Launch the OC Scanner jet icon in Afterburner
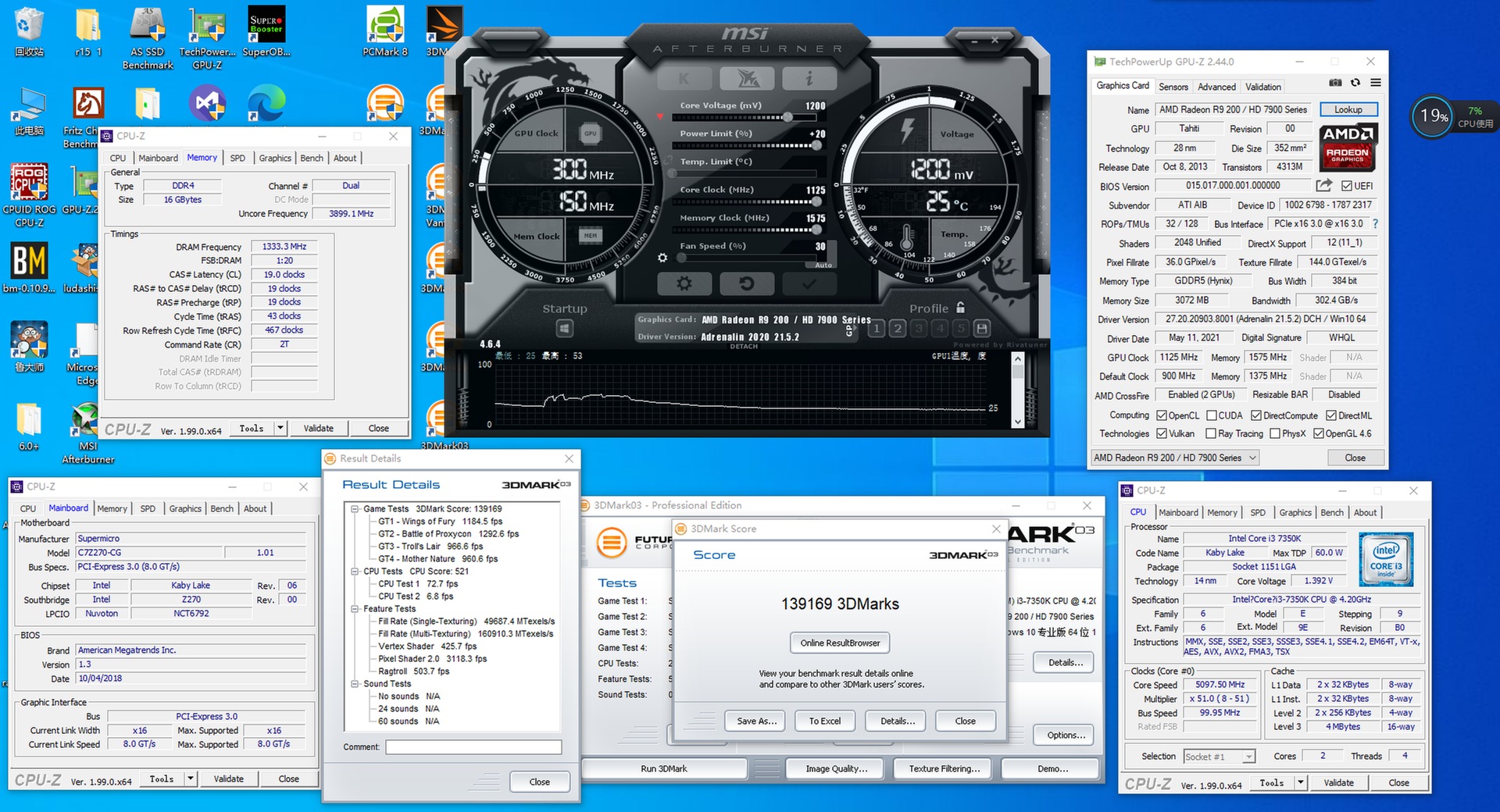The height and width of the screenshot is (812, 1500). point(747,78)
